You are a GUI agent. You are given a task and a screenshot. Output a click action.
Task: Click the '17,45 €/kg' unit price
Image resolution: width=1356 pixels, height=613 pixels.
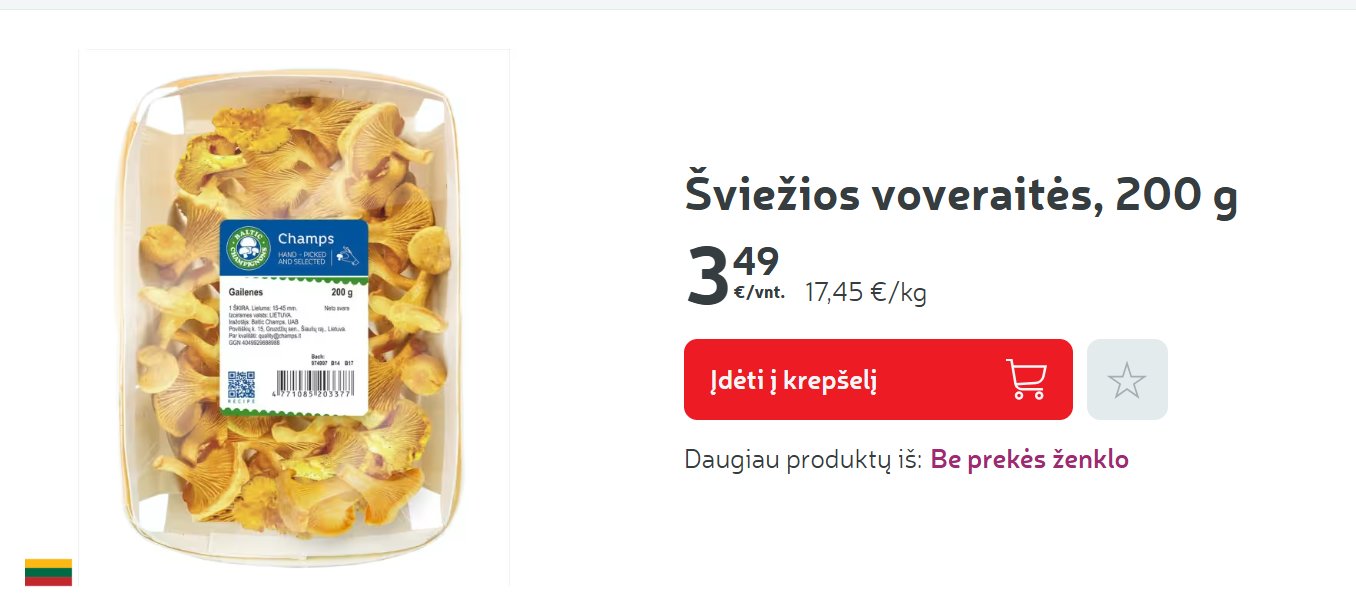pos(866,293)
